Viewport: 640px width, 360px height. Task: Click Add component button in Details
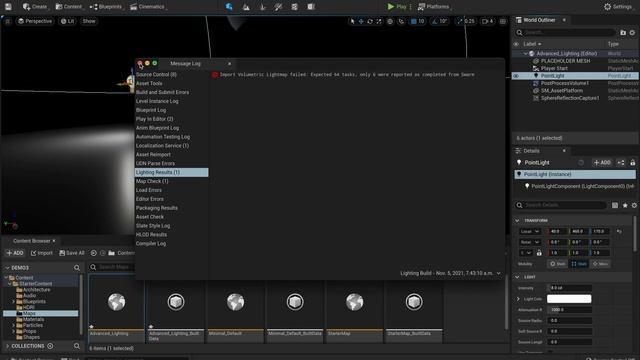(602, 162)
